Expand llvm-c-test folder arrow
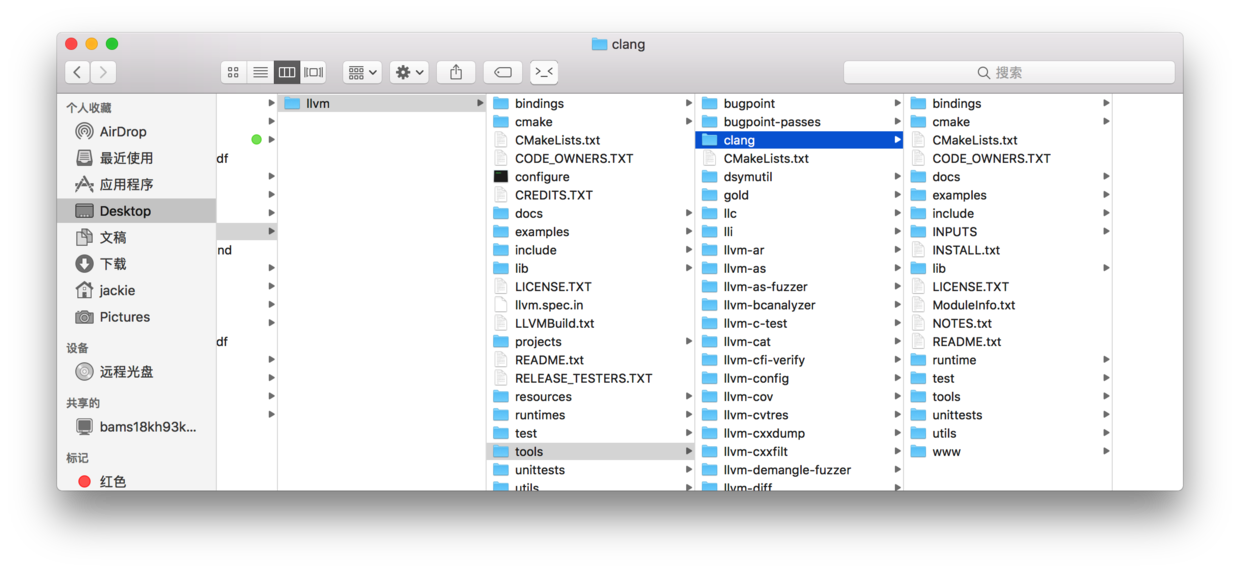 (x=897, y=323)
